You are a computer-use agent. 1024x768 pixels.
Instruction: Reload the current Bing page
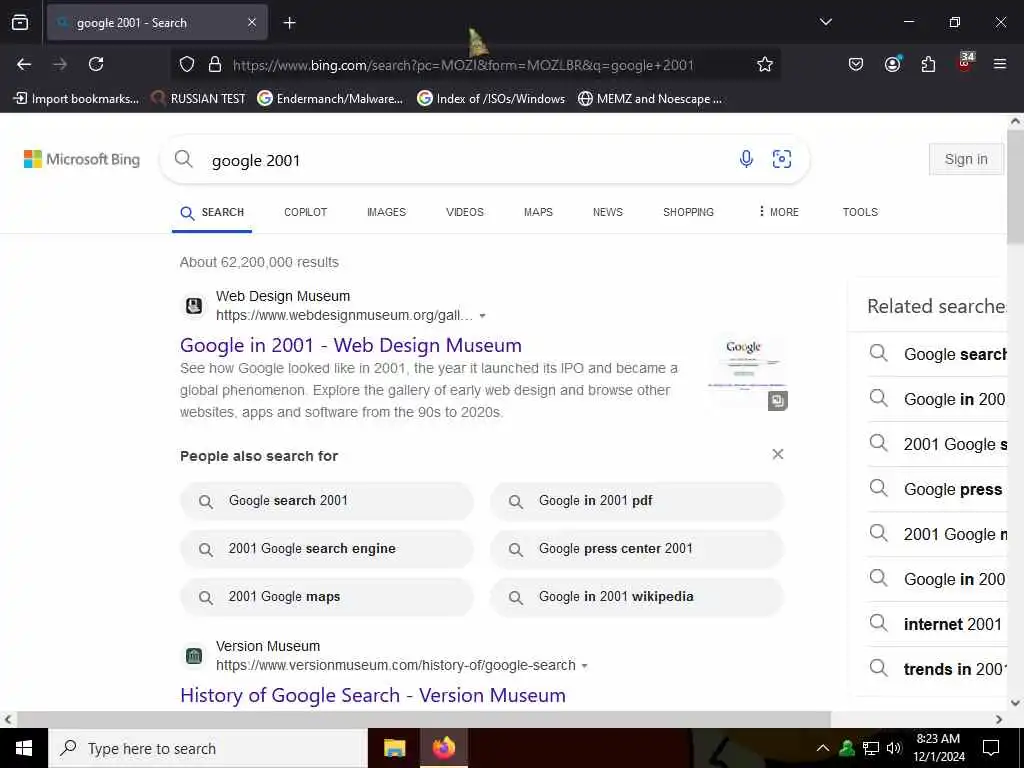(96, 64)
